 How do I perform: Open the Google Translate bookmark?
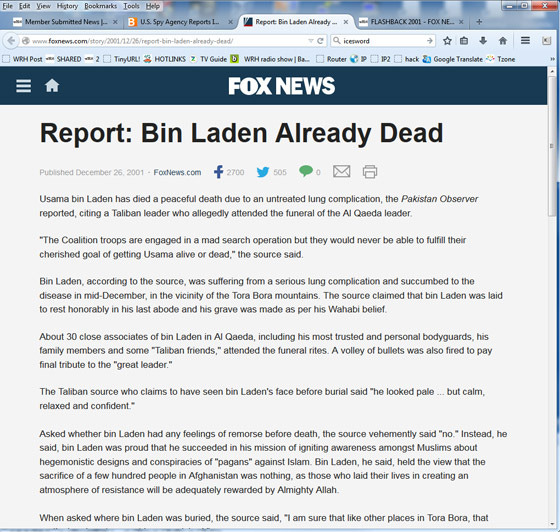(452, 59)
